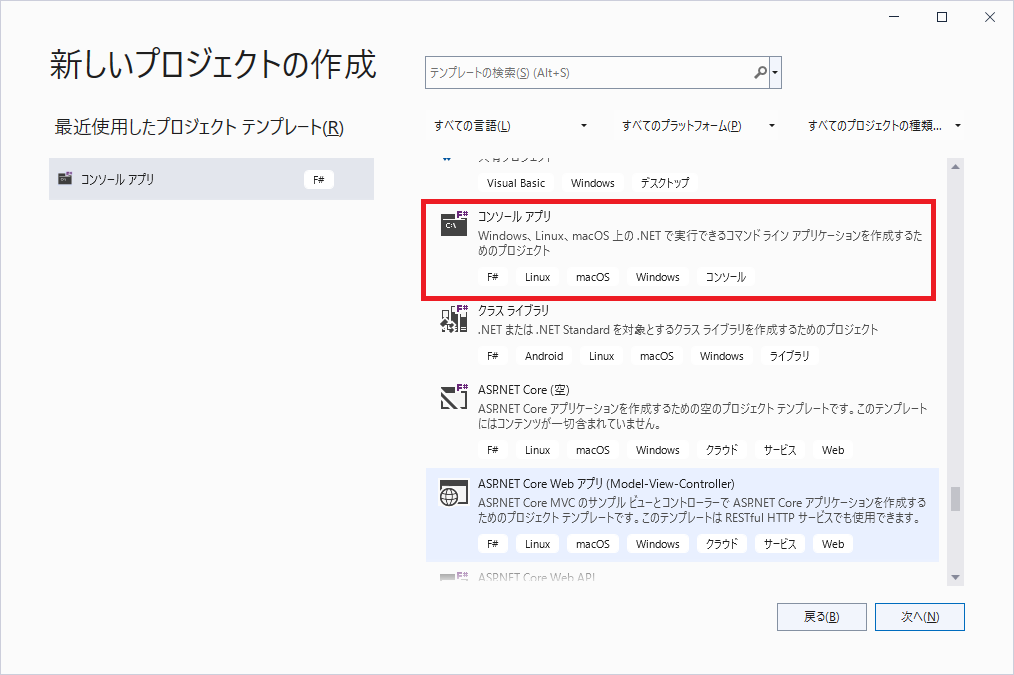Click the 最近使用したプロジェクト テンプレート heading
This screenshot has height=675, width=1014.
[x=199, y=127]
